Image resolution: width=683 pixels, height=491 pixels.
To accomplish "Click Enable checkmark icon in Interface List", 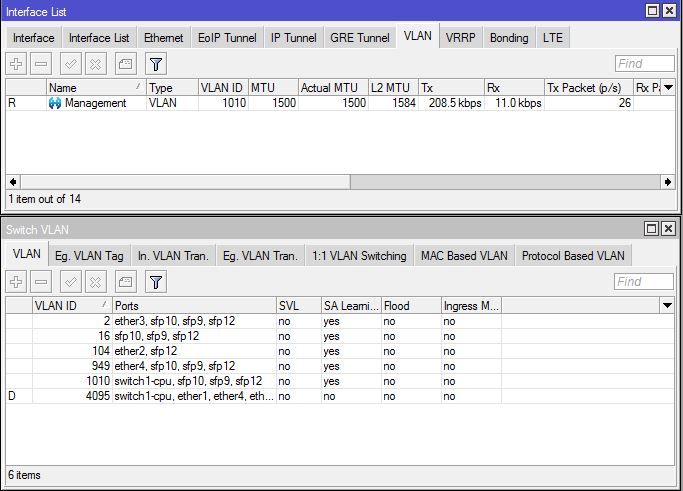I will tap(70, 64).
